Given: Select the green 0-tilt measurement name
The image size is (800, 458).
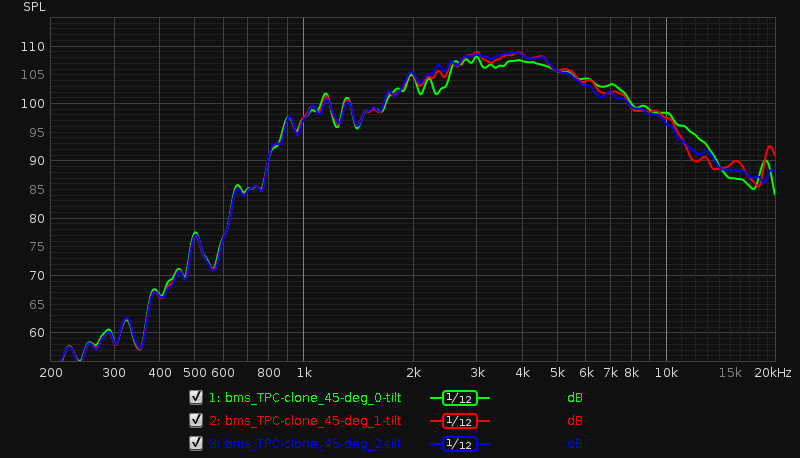Looking at the screenshot, I should pyautogui.click(x=305, y=398).
